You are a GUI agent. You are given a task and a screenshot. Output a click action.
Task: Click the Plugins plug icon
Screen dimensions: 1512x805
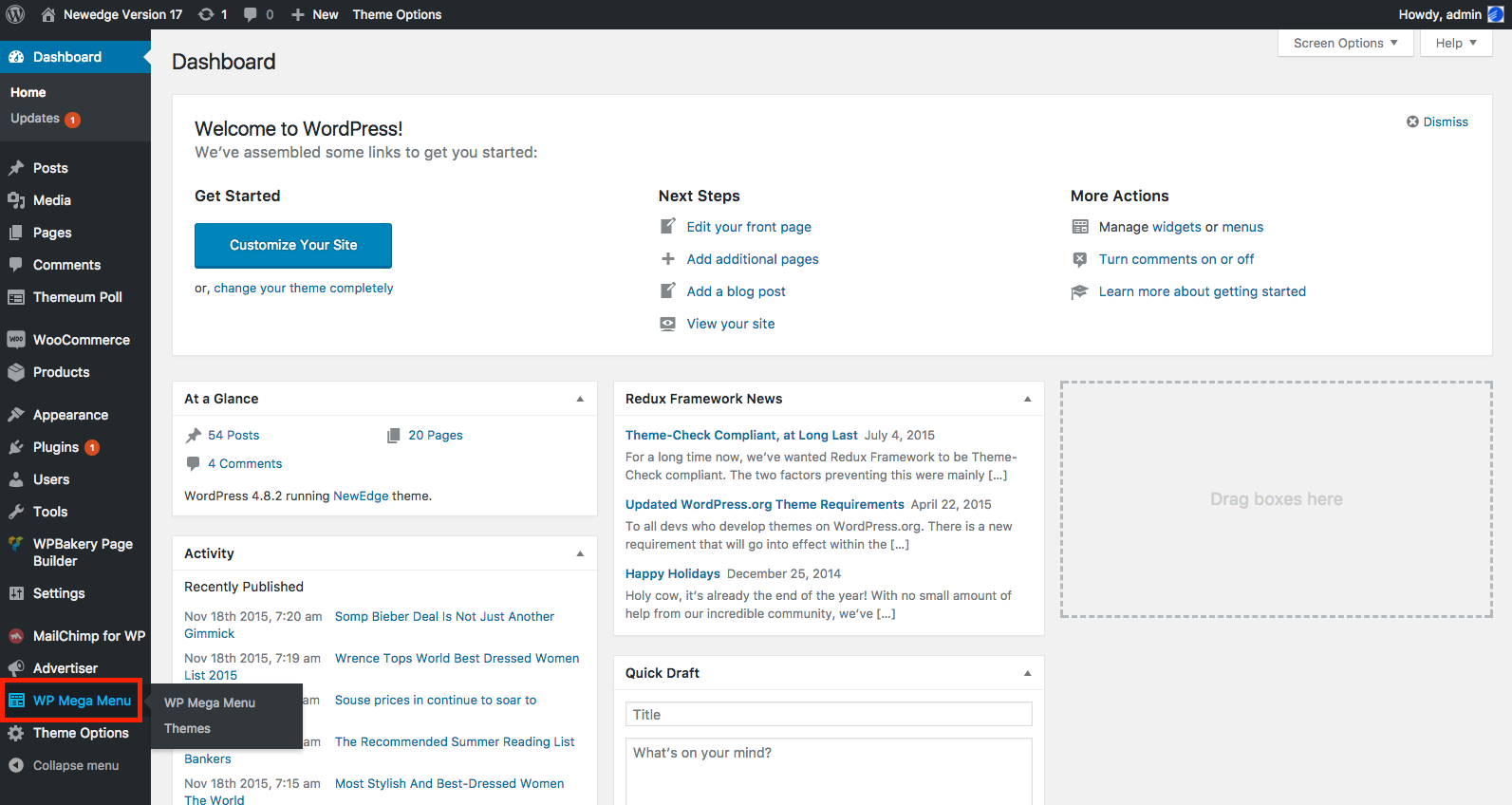tap(16, 447)
